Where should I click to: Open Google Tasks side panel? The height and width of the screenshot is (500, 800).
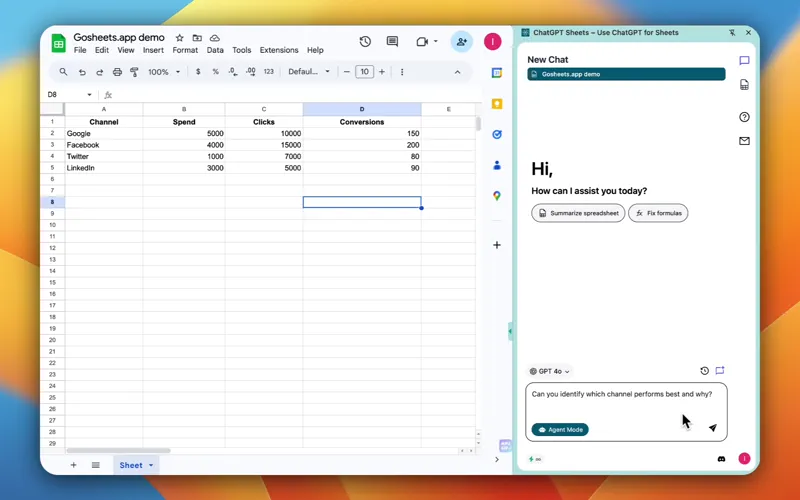tap(497, 135)
